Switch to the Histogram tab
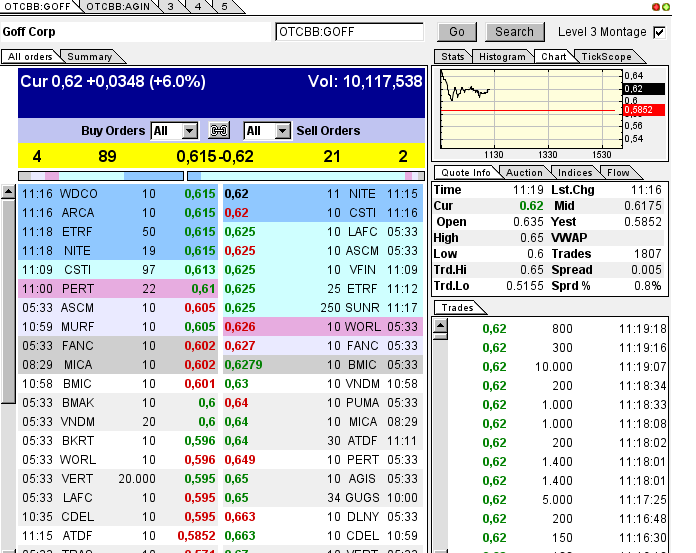 coord(502,57)
